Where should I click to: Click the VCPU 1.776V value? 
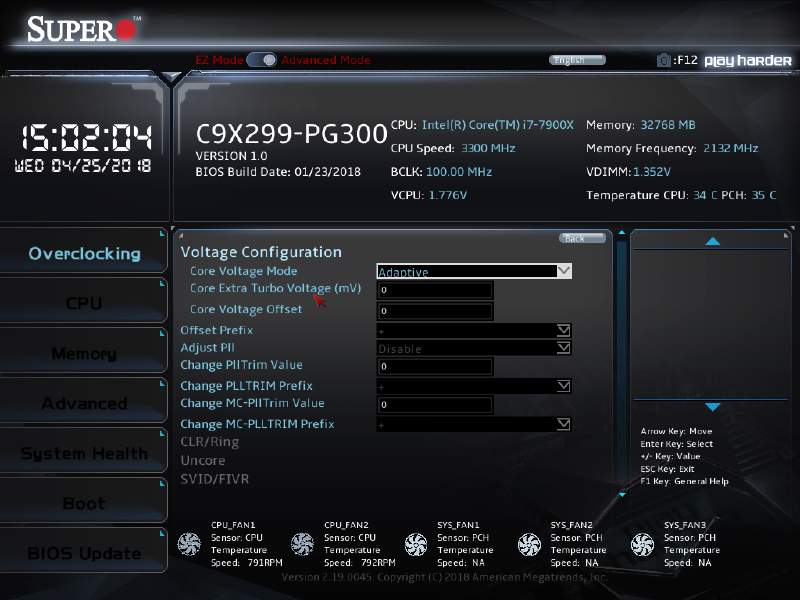[x=448, y=195]
